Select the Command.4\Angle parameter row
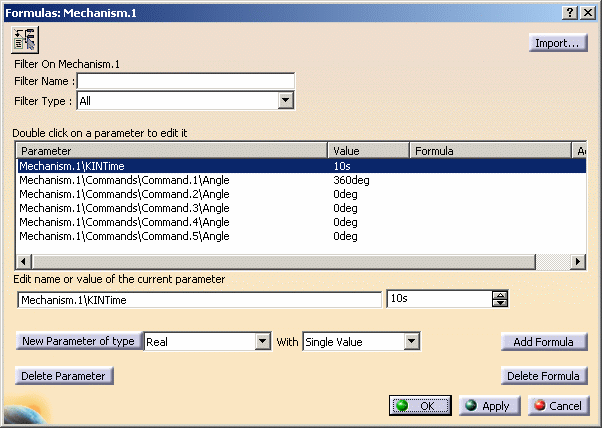 point(302,222)
